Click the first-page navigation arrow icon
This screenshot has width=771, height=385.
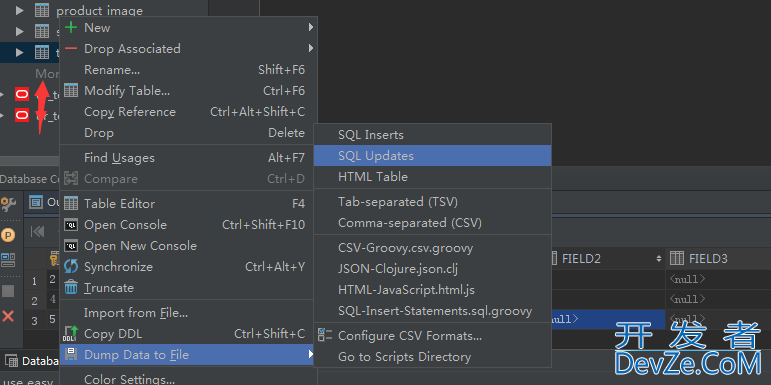[38, 231]
